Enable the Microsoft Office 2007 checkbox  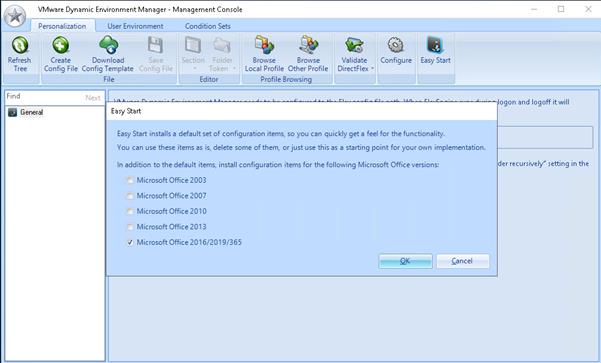click(130, 196)
